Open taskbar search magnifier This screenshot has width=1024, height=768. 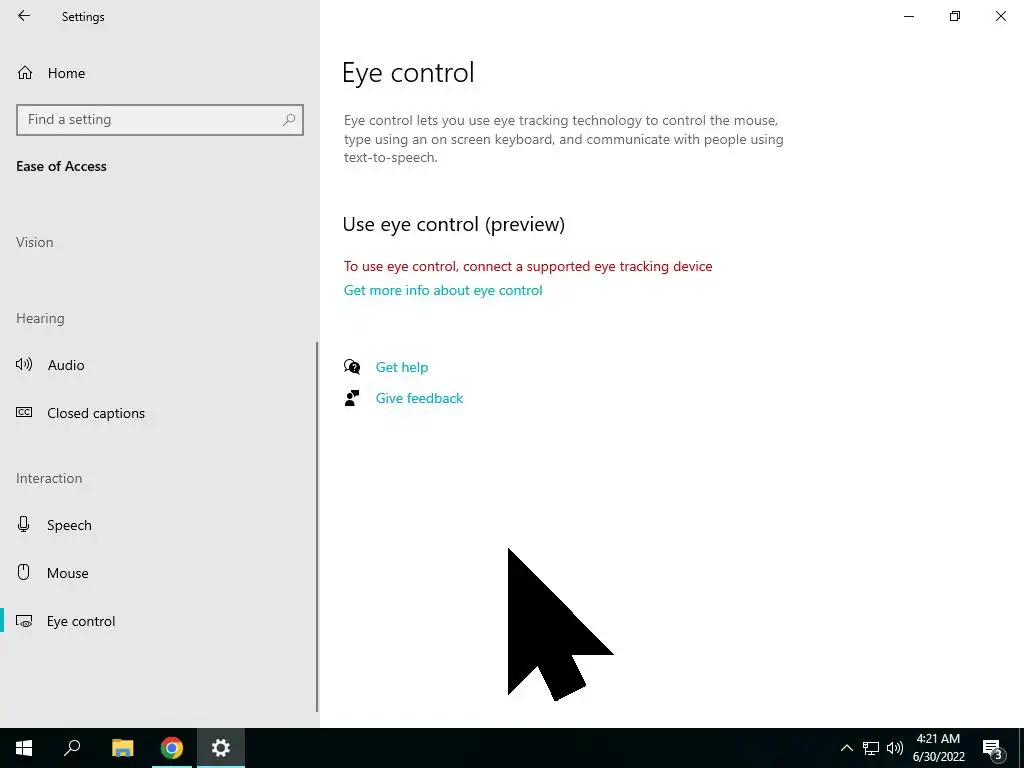point(72,748)
